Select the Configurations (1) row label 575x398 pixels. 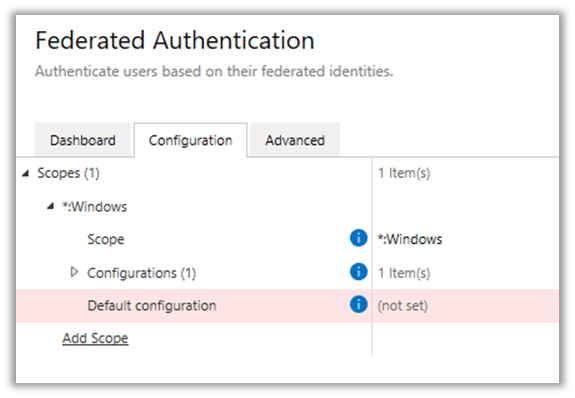pyautogui.click(x=142, y=273)
